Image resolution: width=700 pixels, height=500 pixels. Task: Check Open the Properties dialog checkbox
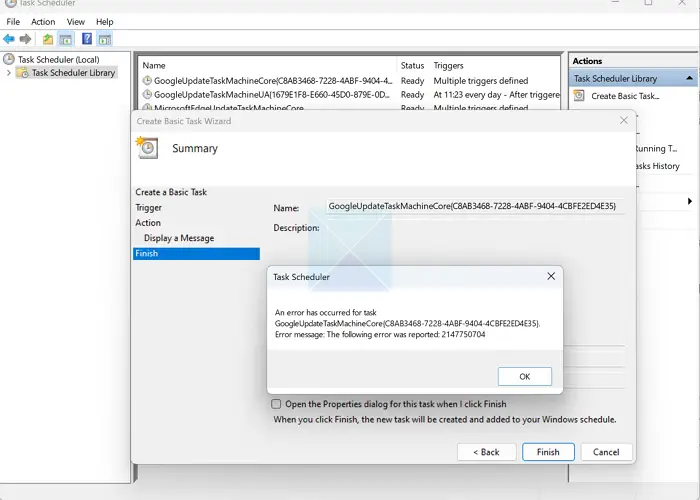pyautogui.click(x=276, y=404)
